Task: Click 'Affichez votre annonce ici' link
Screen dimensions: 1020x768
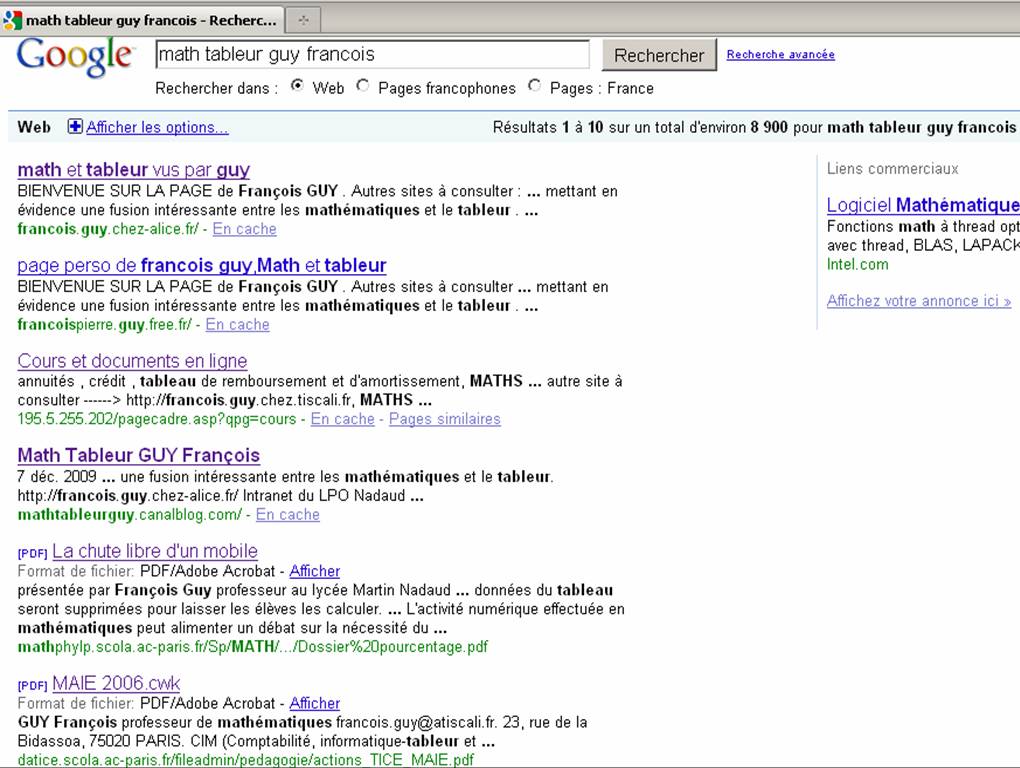Action: (x=919, y=301)
